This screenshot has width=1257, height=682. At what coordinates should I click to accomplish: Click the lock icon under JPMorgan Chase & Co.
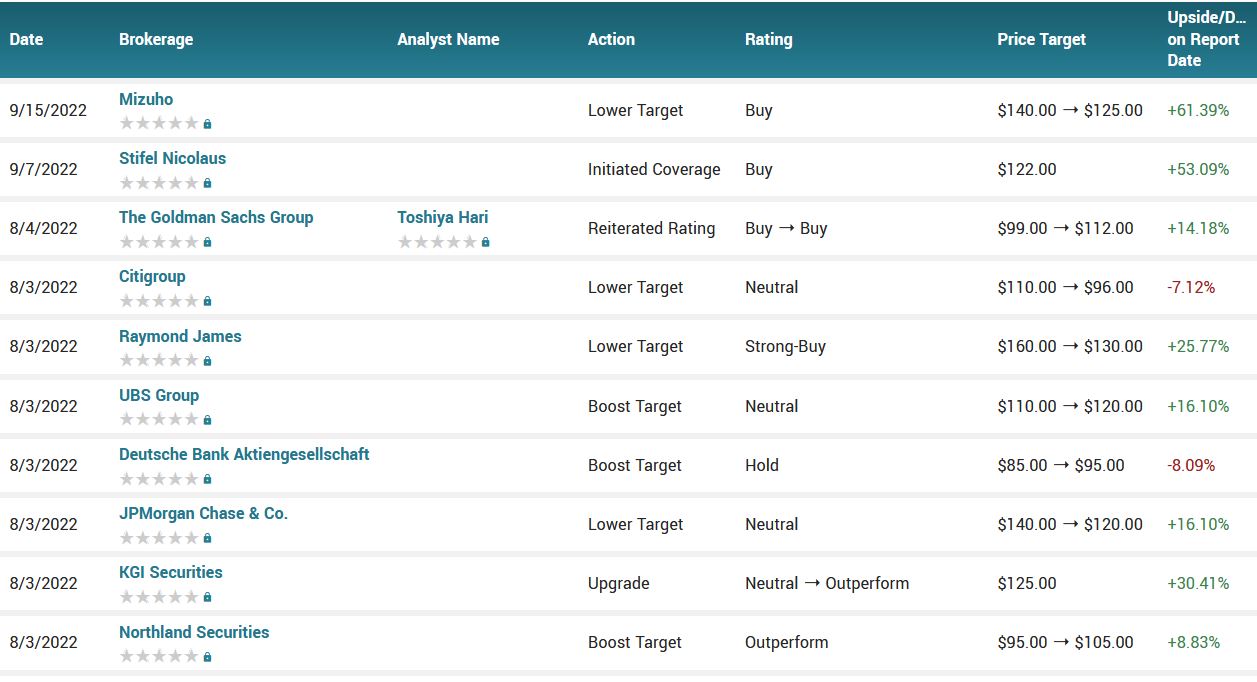[x=207, y=538]
